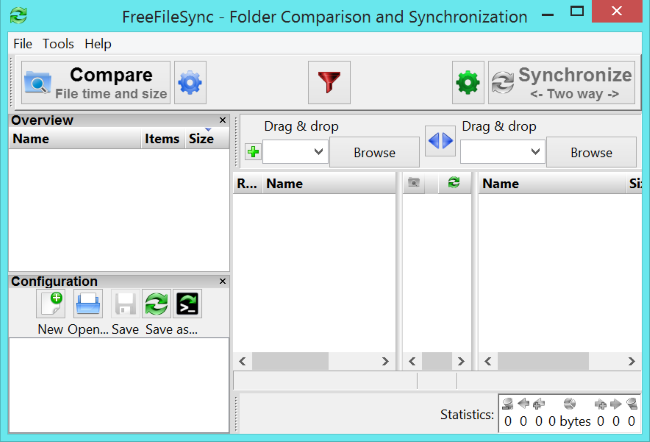Click right grid scrollbar left arrow
Image resolution: width=650 pixels, height=442 pixels.
pyautogui.click(x=488, y=361)
